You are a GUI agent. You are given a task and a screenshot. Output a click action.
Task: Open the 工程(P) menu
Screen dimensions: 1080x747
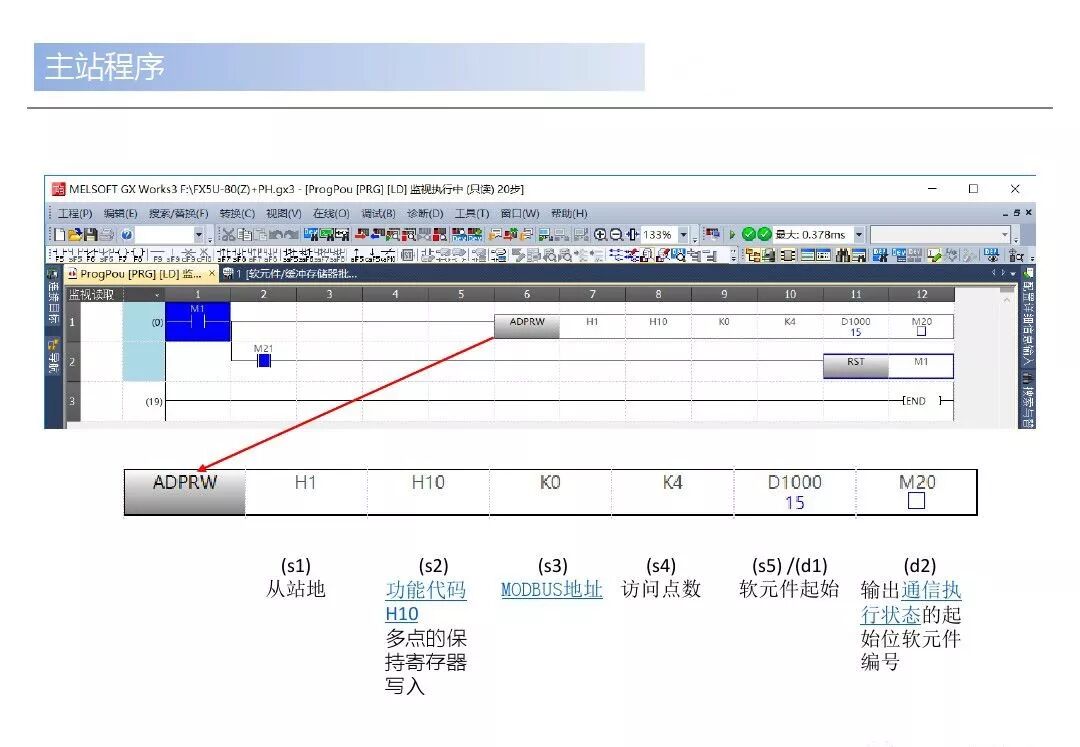coord(74,213)
